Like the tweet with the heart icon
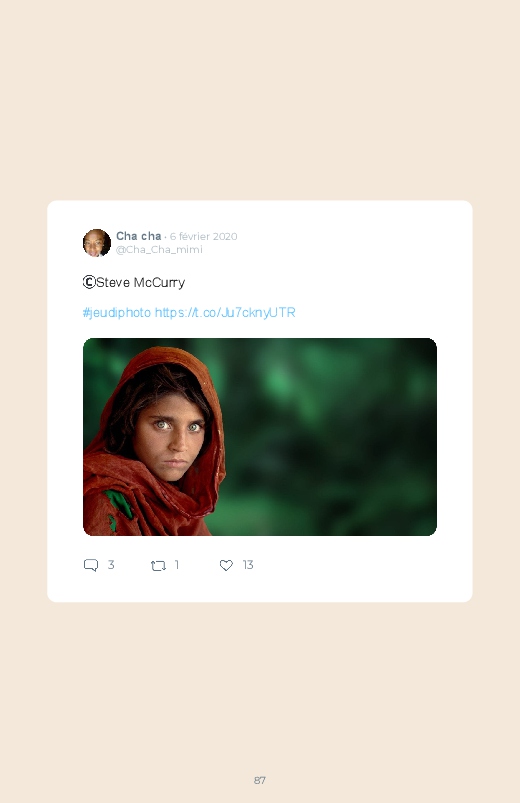 pyautogui.click(x=226, y=565)
